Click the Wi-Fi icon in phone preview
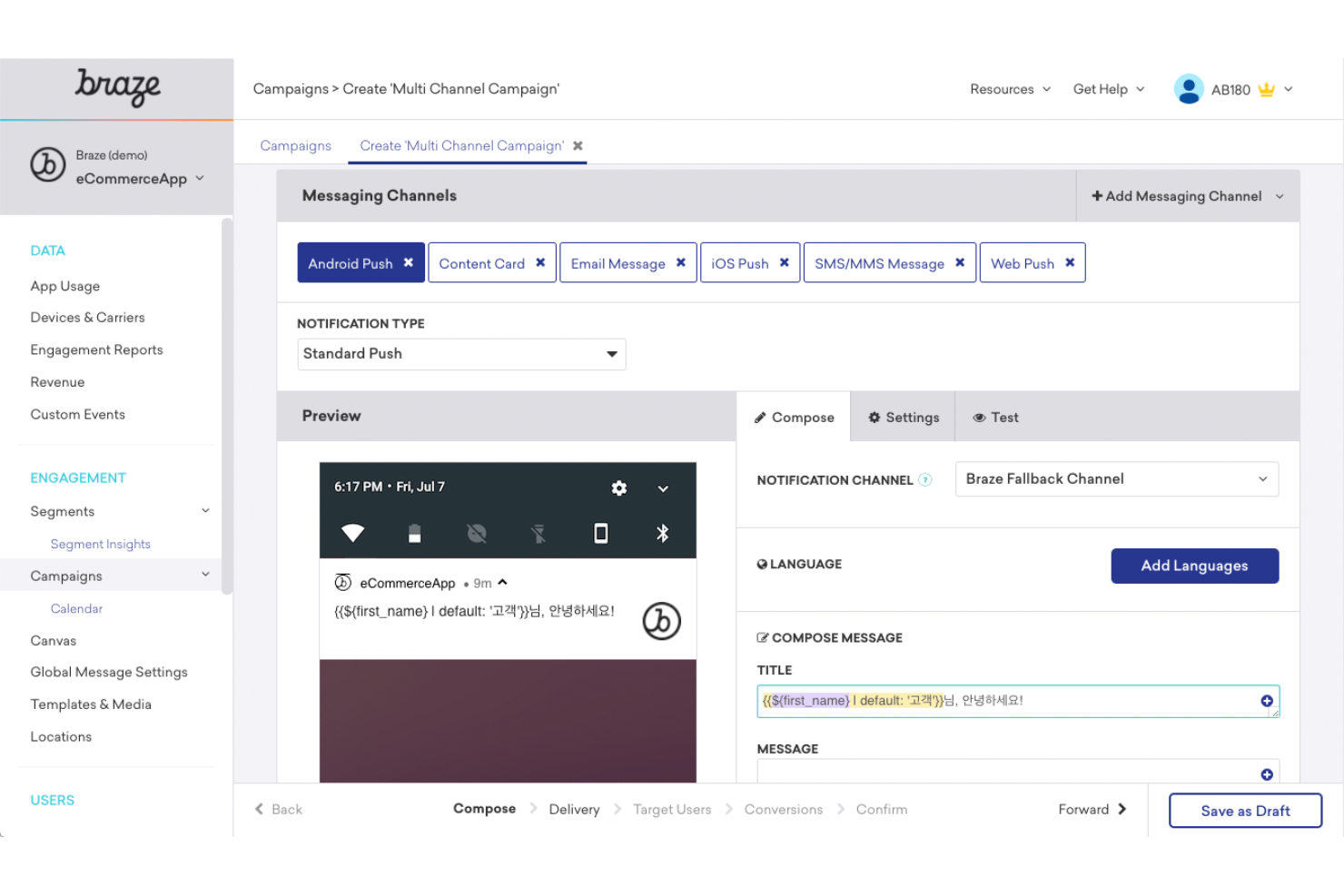This screenshot has height=896, width=1344. pos(352,533)
